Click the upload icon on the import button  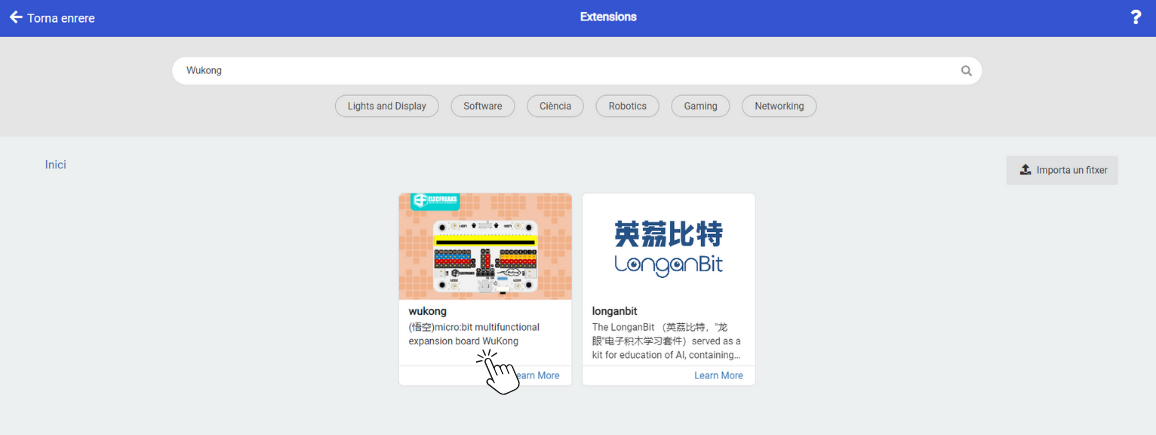[x=1025, y=170]
